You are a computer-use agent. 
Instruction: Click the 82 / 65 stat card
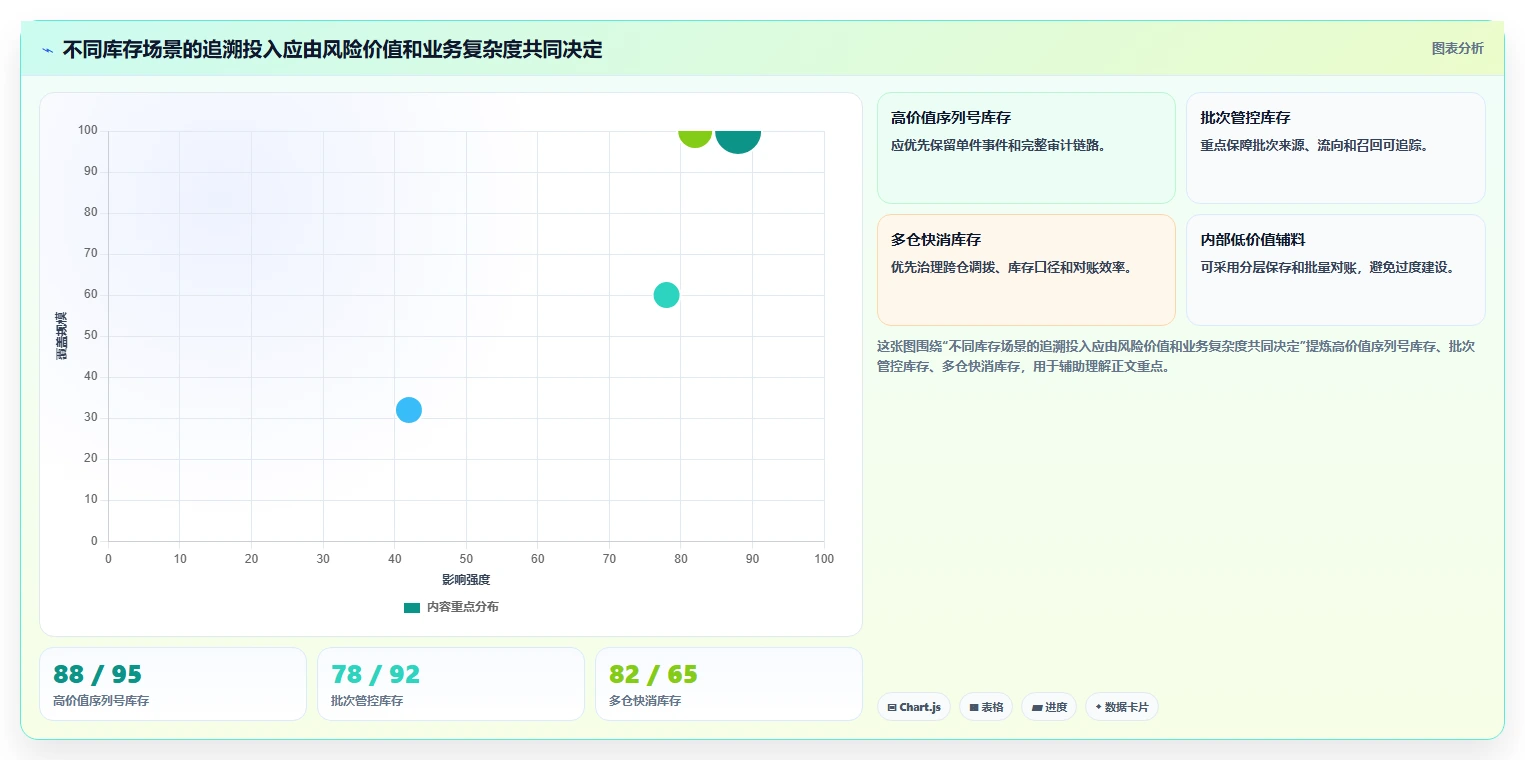729,684
